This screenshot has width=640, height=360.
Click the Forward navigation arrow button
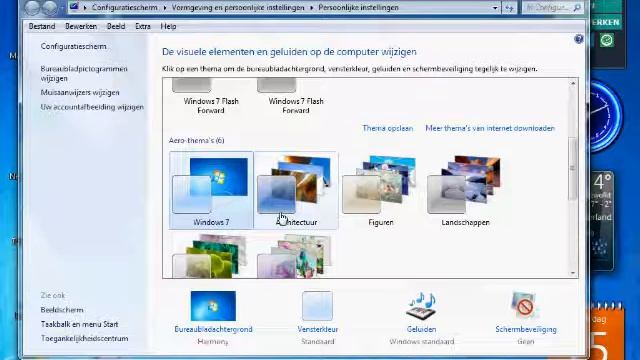(x=49, y=7)
